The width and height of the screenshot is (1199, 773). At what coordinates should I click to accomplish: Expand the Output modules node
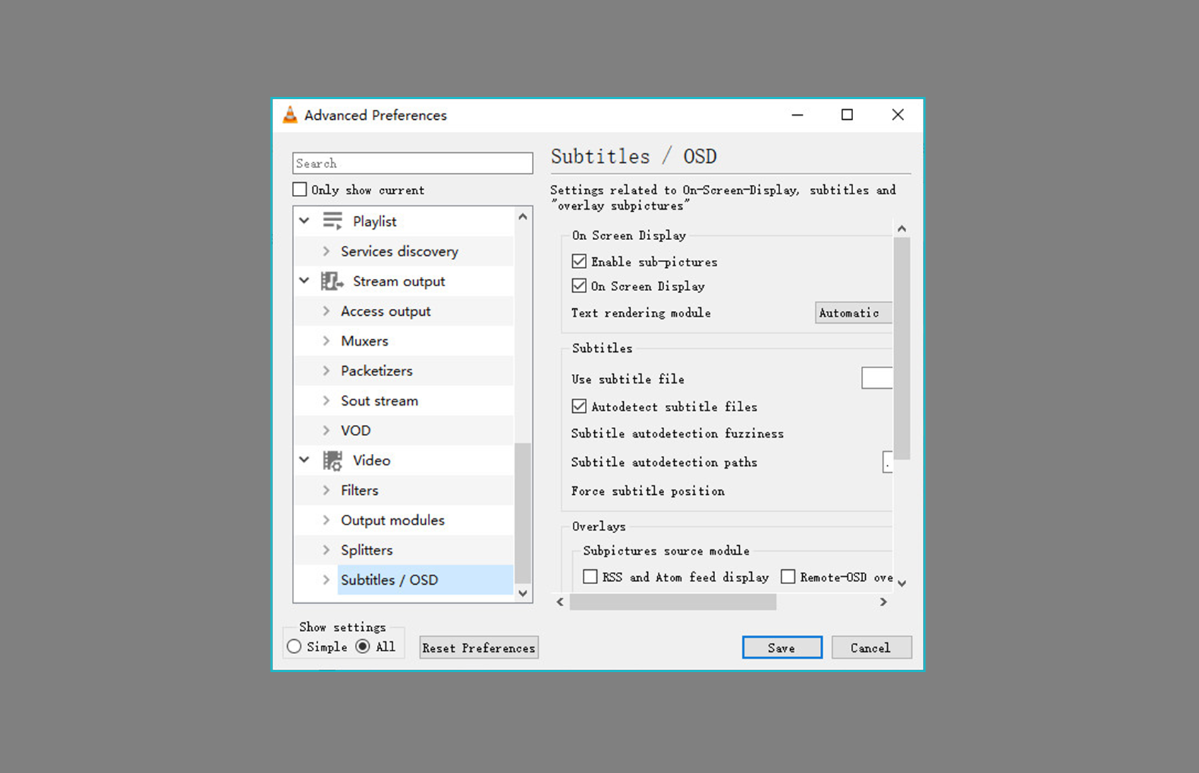pos(327,520)
